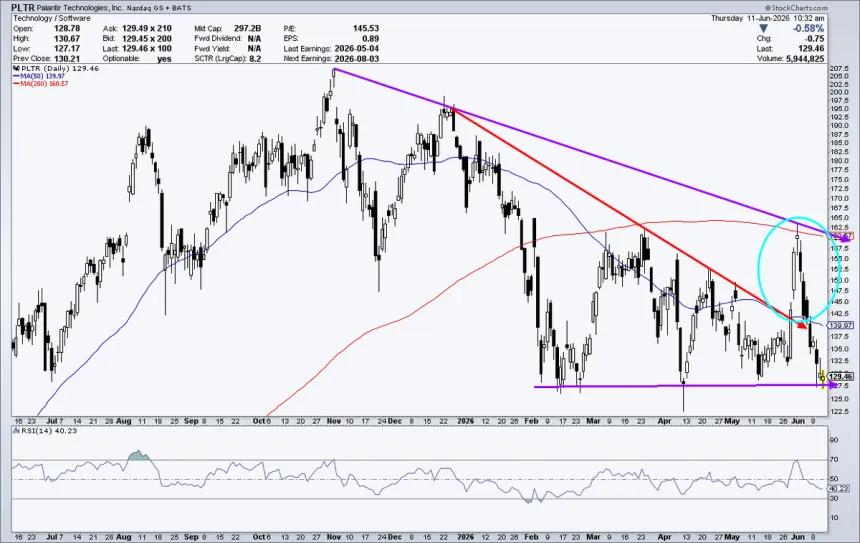Viewport: 860px width, 543px height.
Task: Click the Jun label below the RSI panel
Action: 799,537
